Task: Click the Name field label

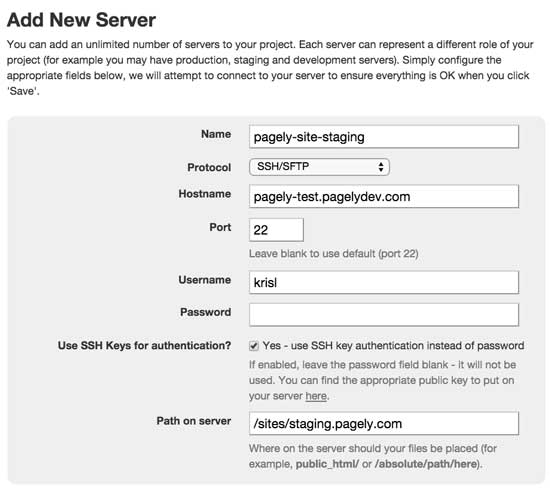Action: 216,134
